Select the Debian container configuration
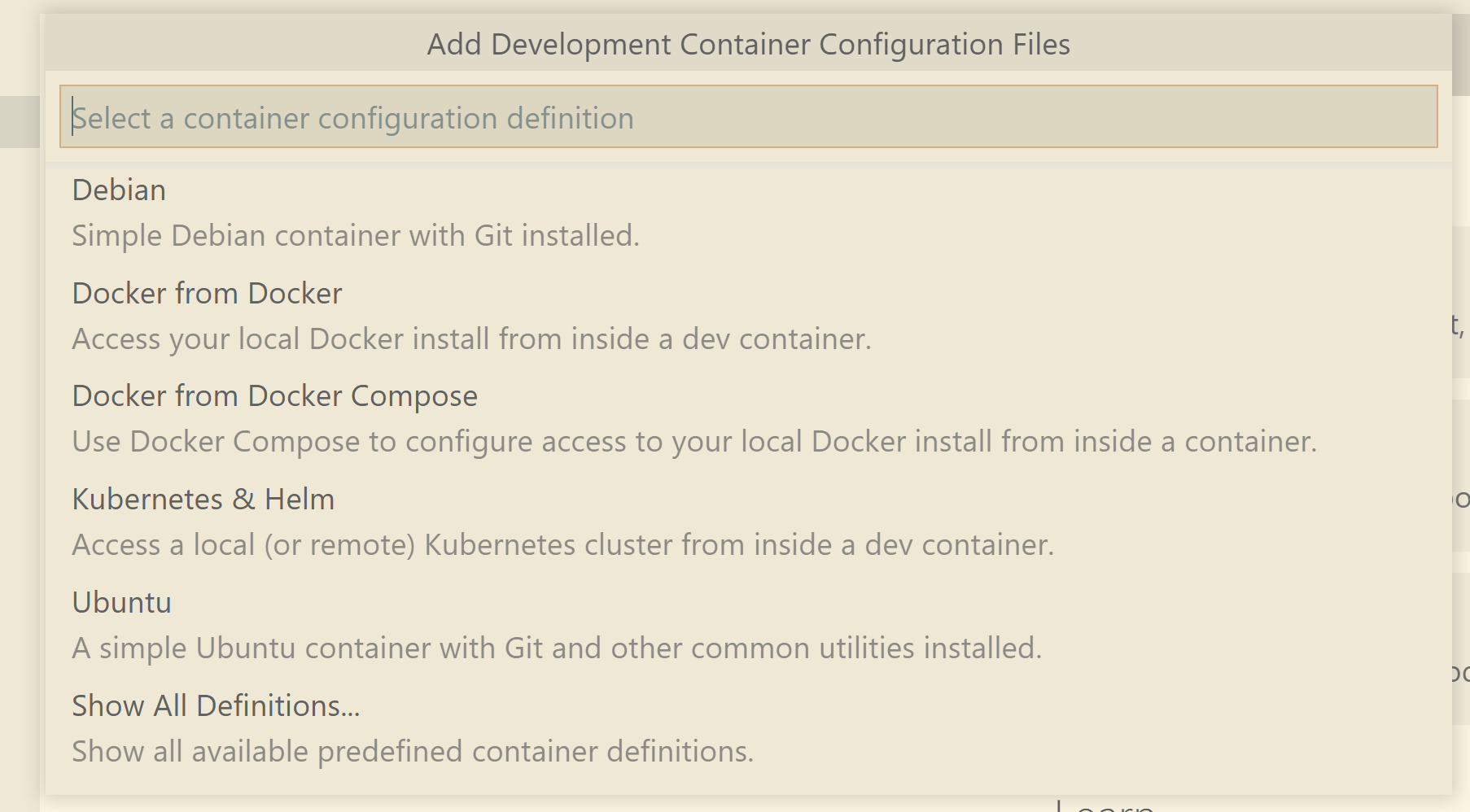Image resolution: width=1470 pixels, height=812 pixels. pos(118,190)
